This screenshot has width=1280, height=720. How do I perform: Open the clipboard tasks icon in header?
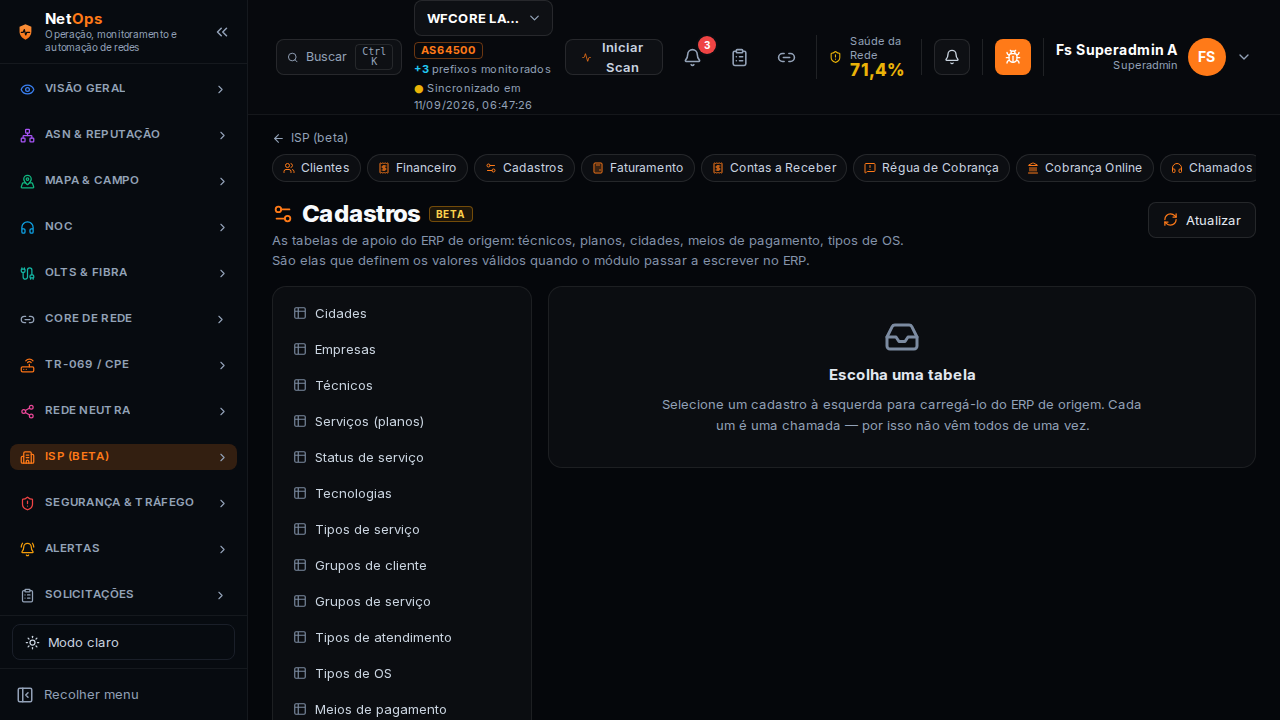click(739, 57)
